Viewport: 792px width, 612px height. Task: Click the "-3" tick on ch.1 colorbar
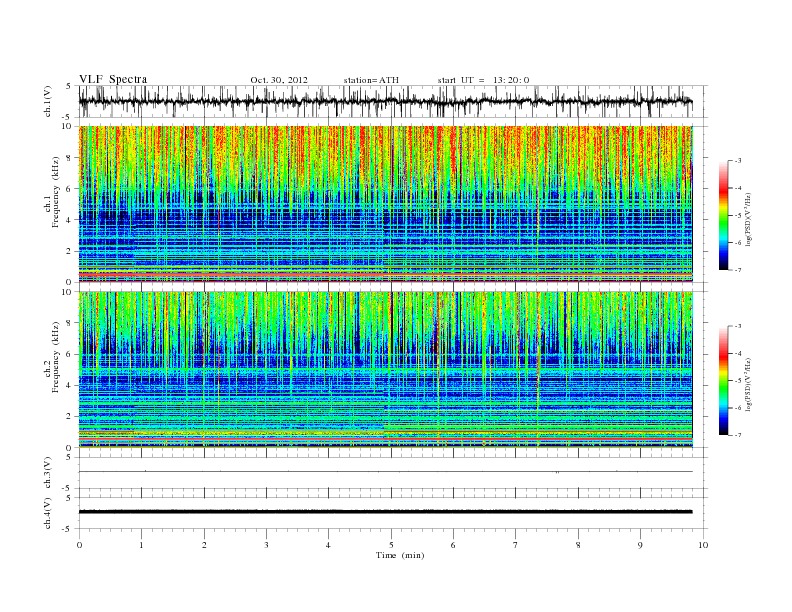738,161
